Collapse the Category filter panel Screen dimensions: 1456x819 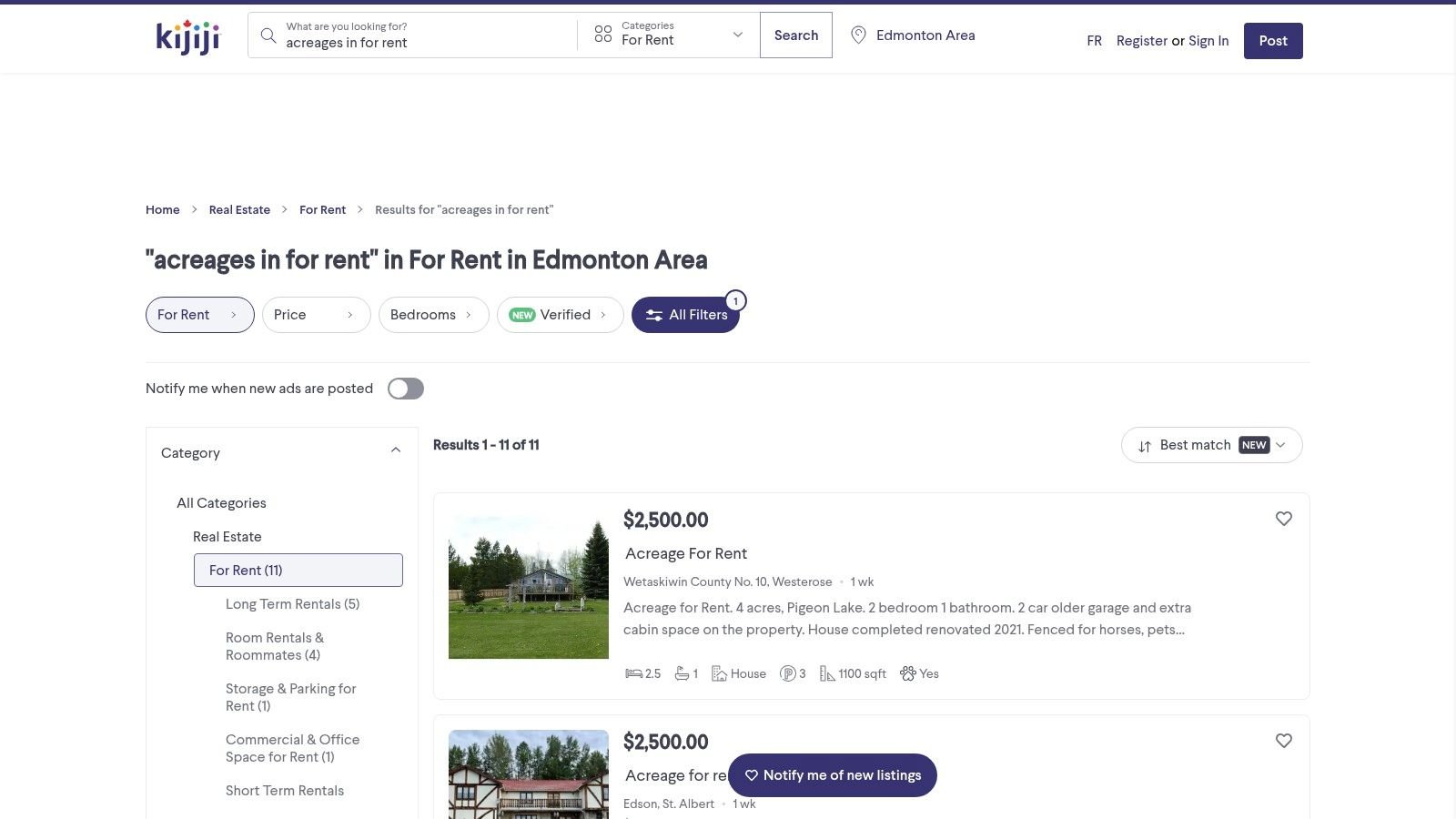tap(396, 450)
